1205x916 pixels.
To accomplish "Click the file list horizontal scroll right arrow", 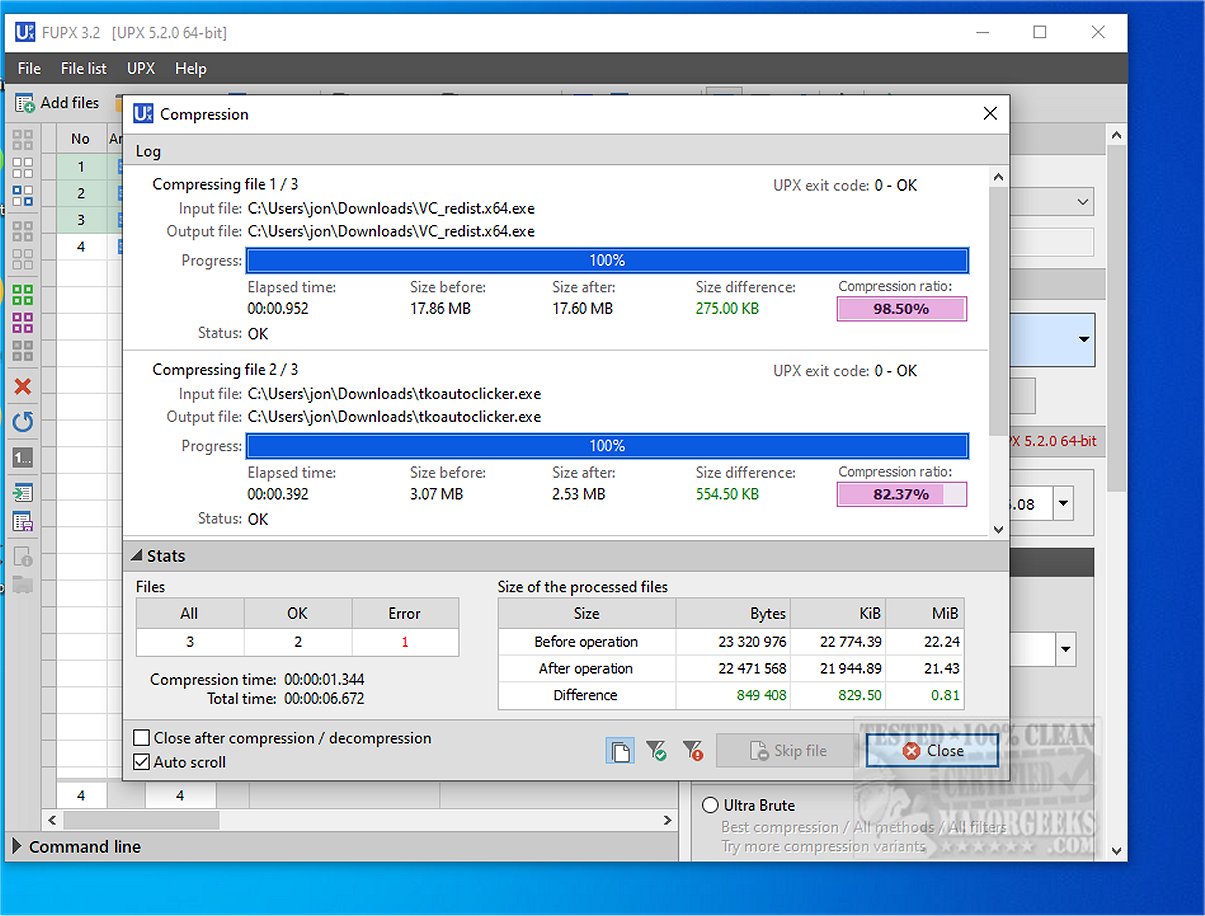I will [668, 820].
